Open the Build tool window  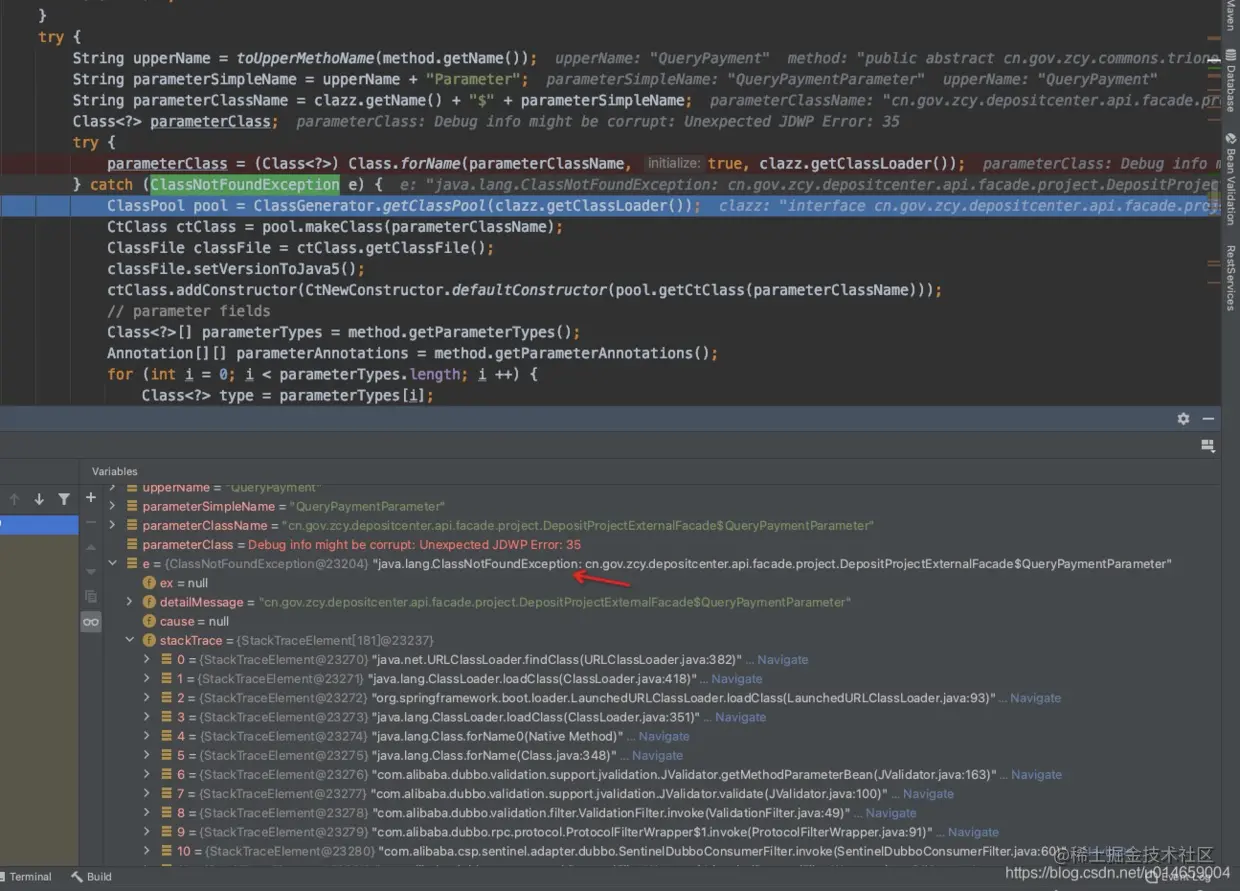91,877
